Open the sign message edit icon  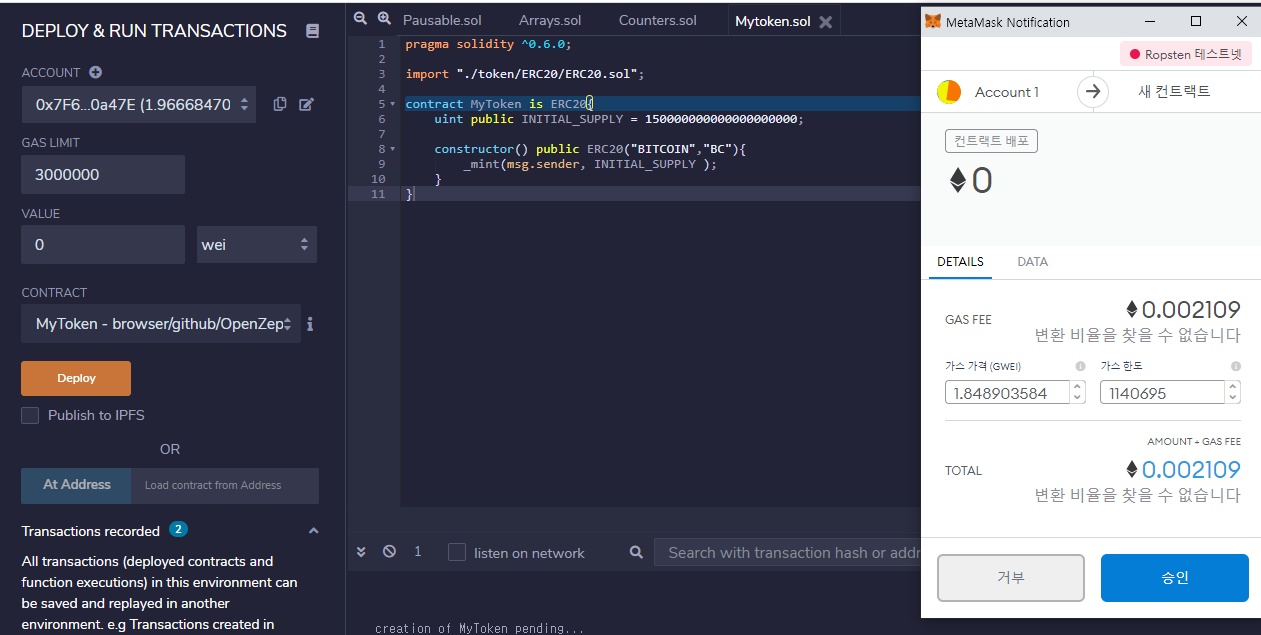pyautogui.click(x=306, y=104)
